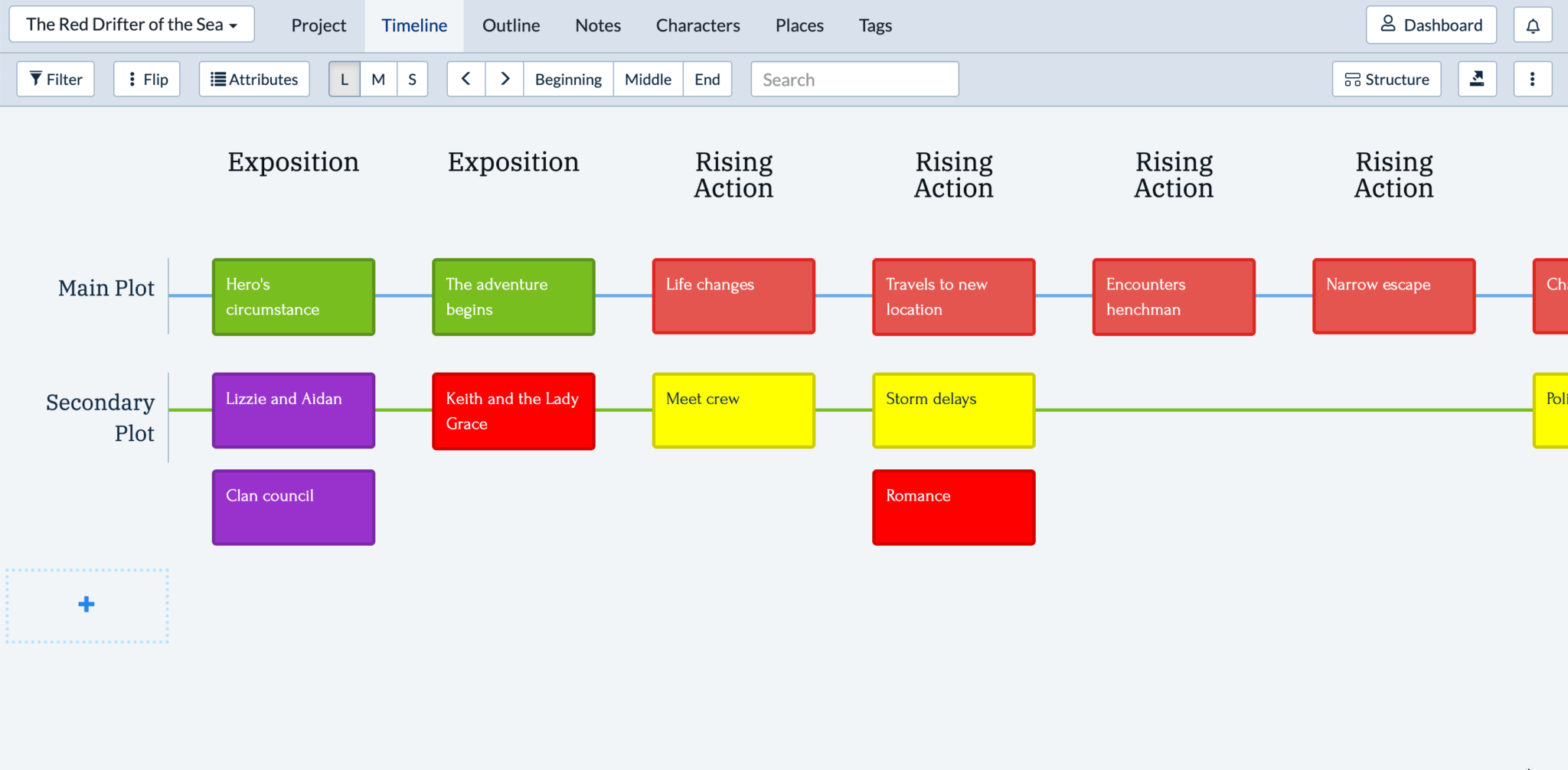This screenshot has width=1568, height=770.
Task: Open the Structure settings
Action: [1386, 79]
